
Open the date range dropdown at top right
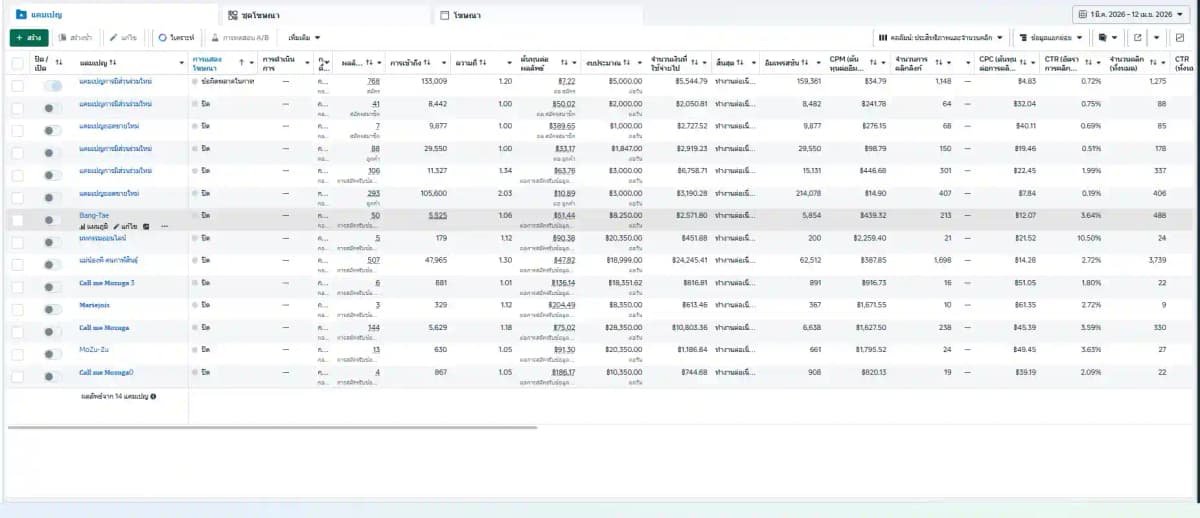(1132, 14)
